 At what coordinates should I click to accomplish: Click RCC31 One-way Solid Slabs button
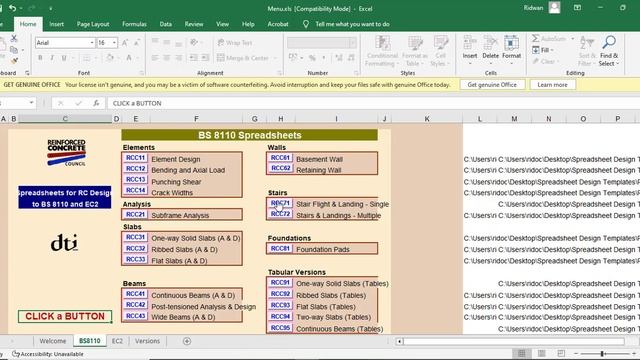[135, 237]
